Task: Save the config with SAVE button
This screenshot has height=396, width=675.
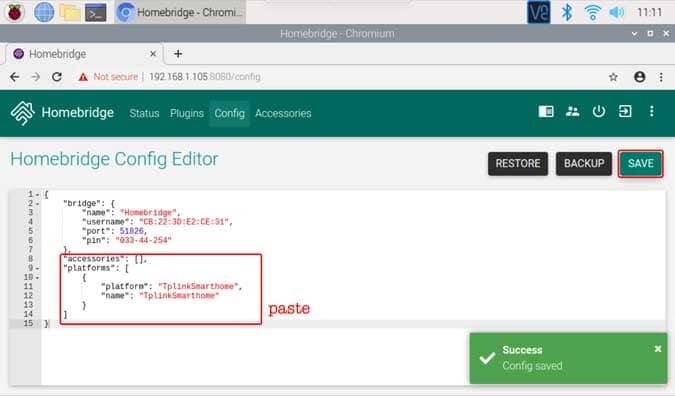Action: pyautogui.click(x=641, y=164)
